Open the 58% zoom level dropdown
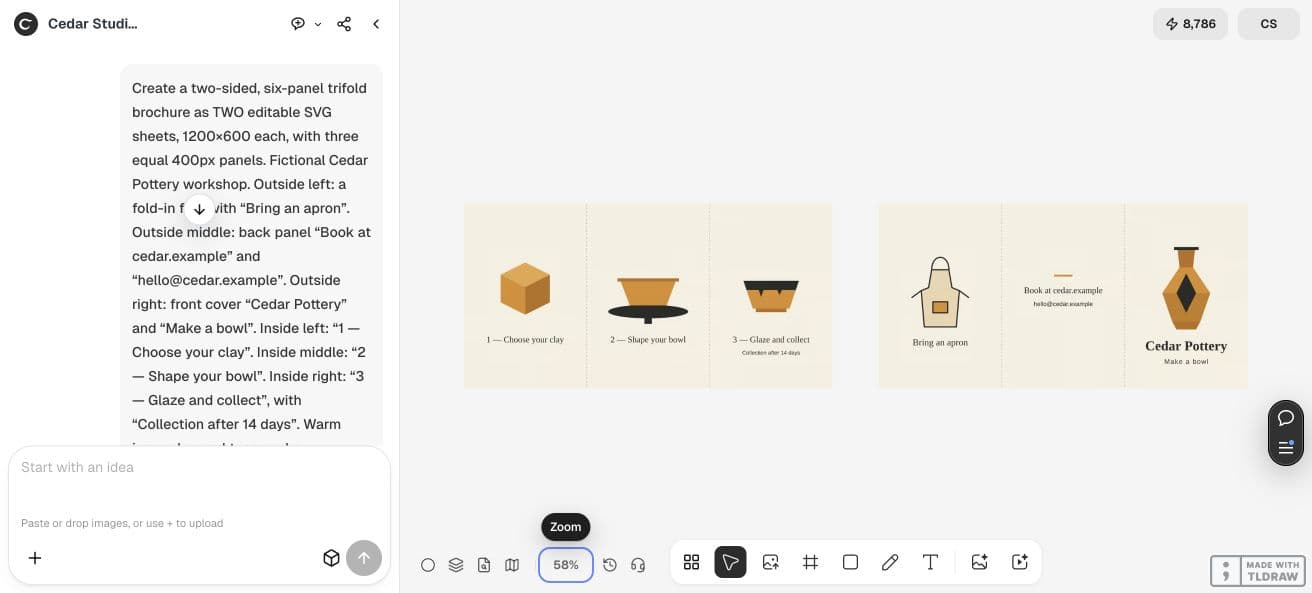Image resolution: width=1312 pixels, height=593 pixels. [566, 565]
